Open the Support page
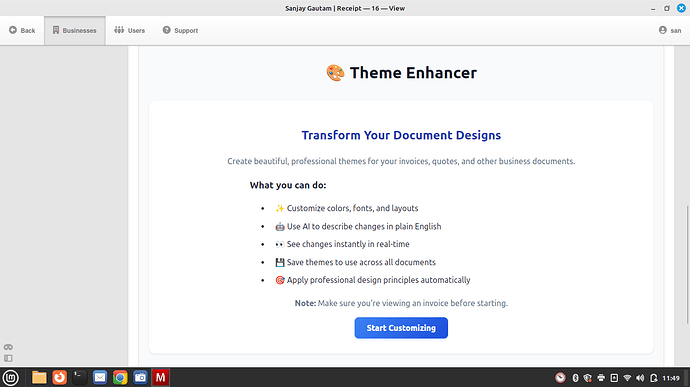The height and width of the screenshot is (387, 690). click(180, 30)
